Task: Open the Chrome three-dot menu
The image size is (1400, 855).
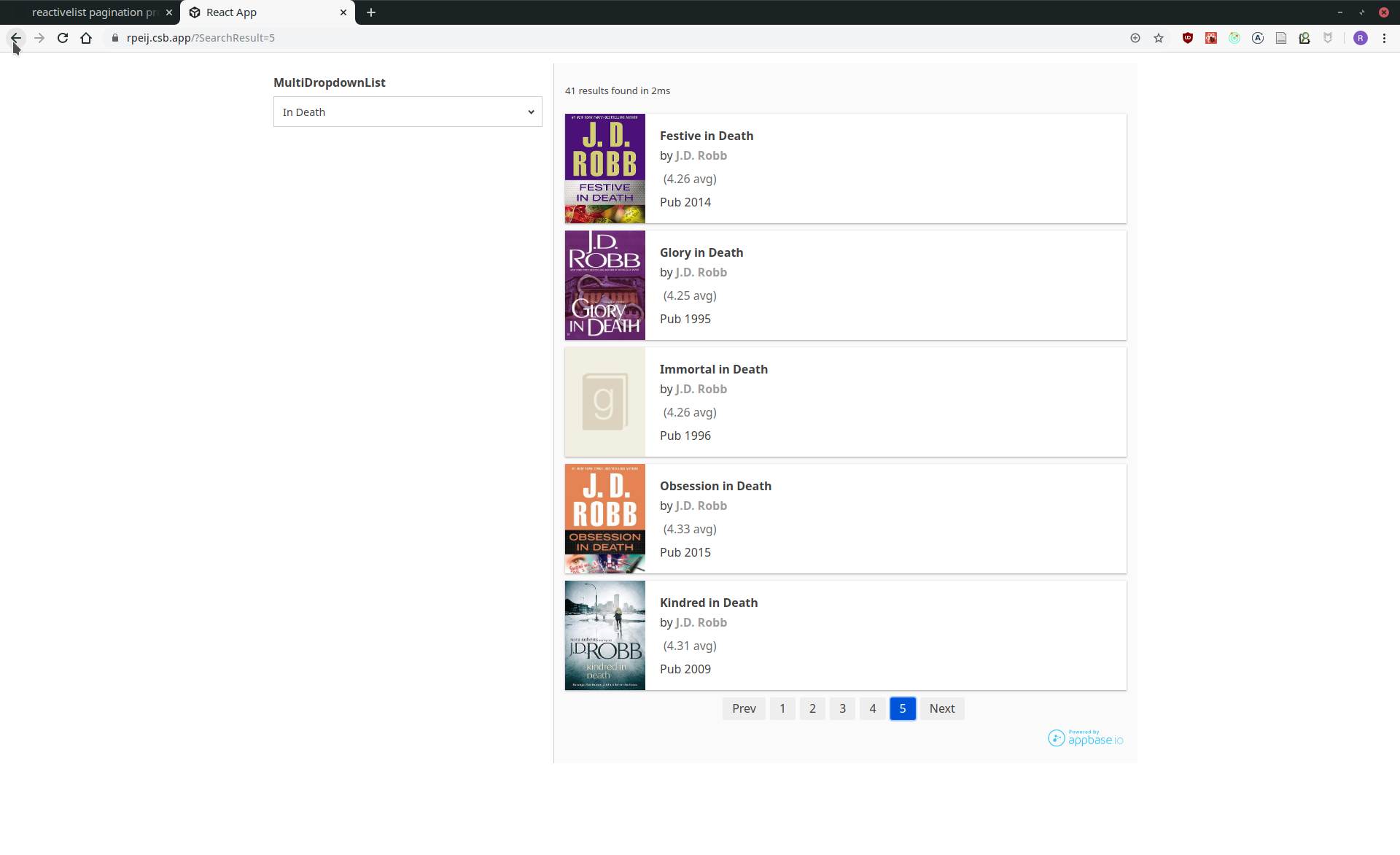Action: coord(1384,38)
